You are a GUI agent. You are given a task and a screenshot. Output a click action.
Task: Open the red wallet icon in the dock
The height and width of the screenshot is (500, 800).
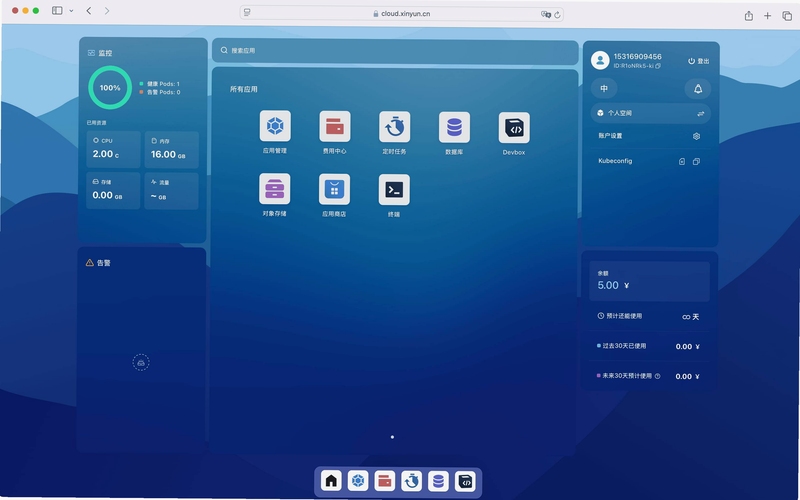pos(385,481)
